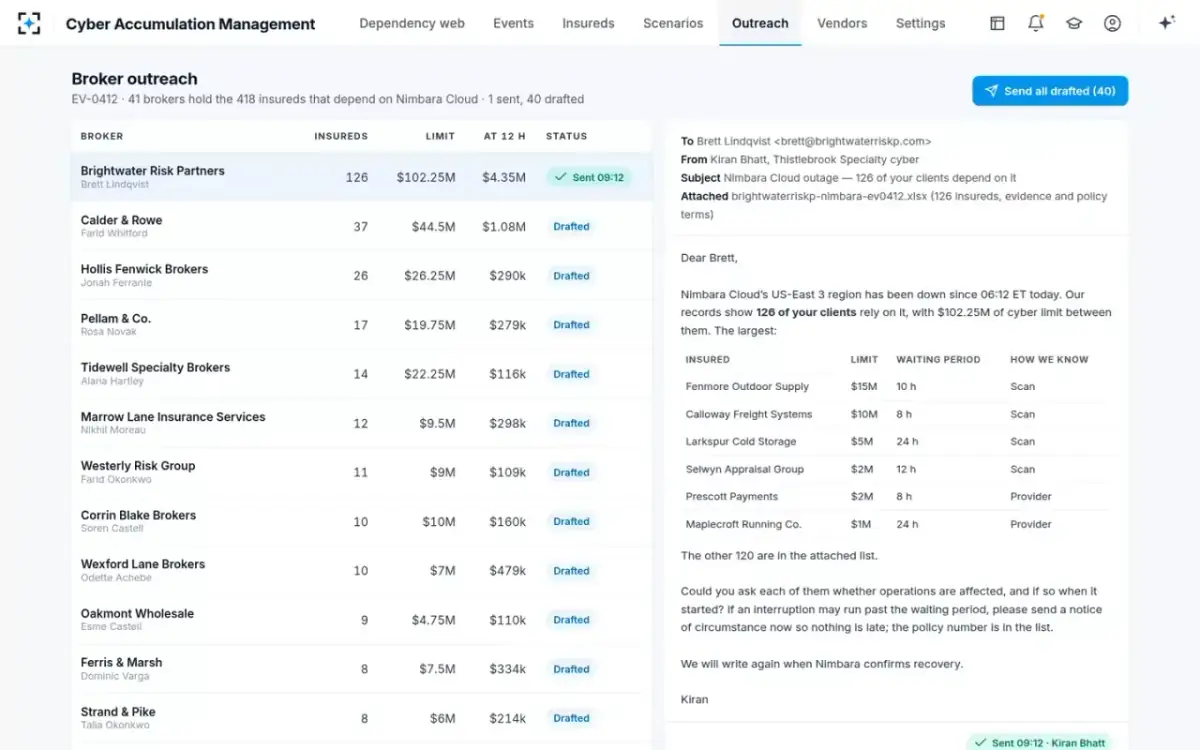
Task: Open the layout panel icon
Action: coord(997,23)
